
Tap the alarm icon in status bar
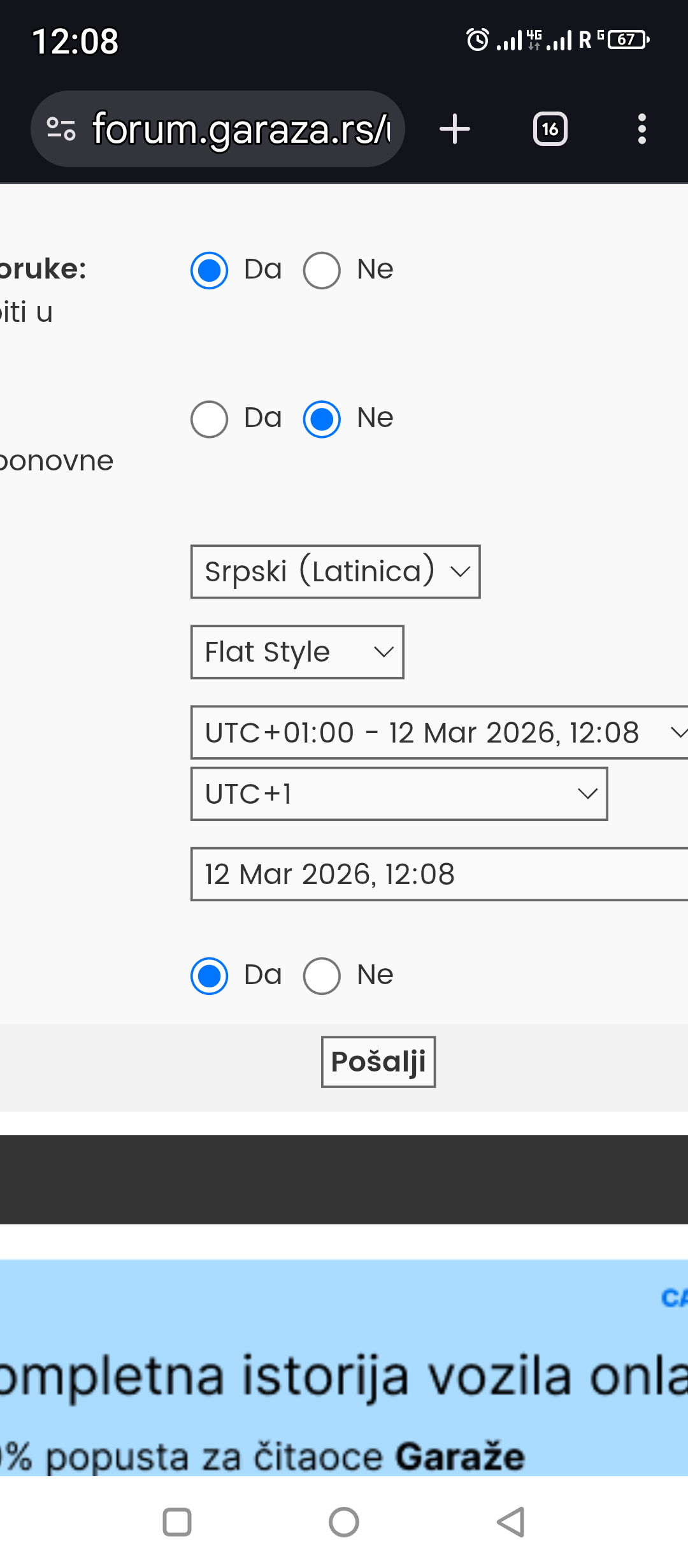(x=477, y=40)
